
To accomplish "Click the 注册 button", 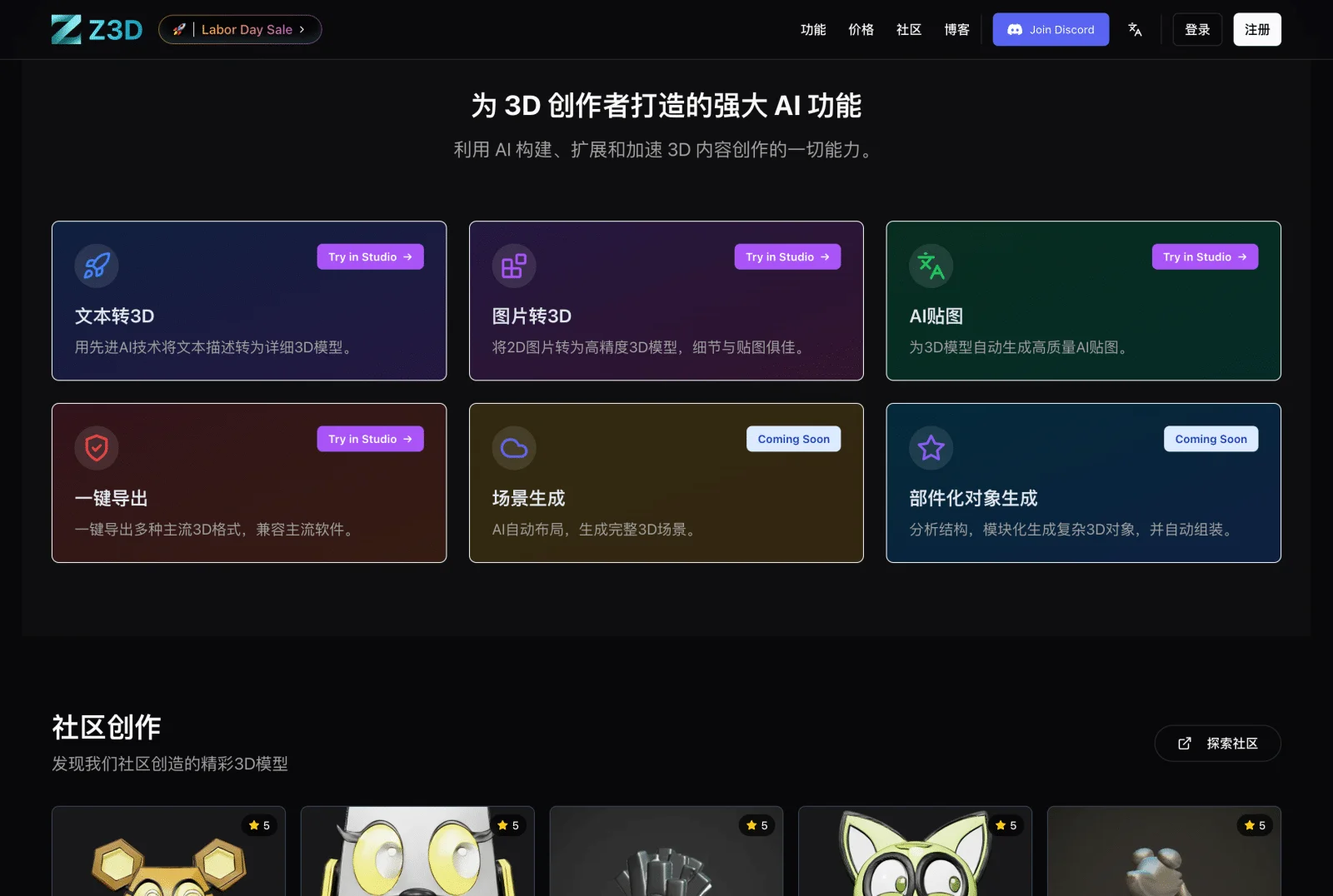I will tap(1256, 28).
